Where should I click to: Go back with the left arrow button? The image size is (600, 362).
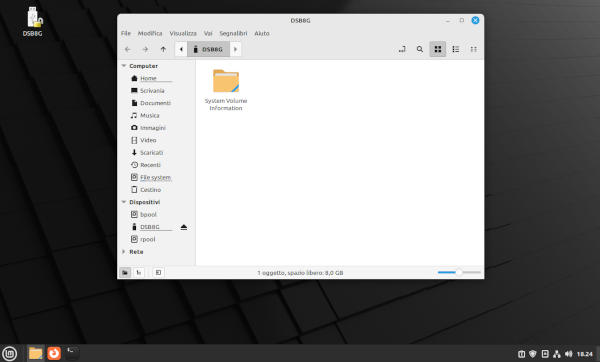(x=128, y=49)
